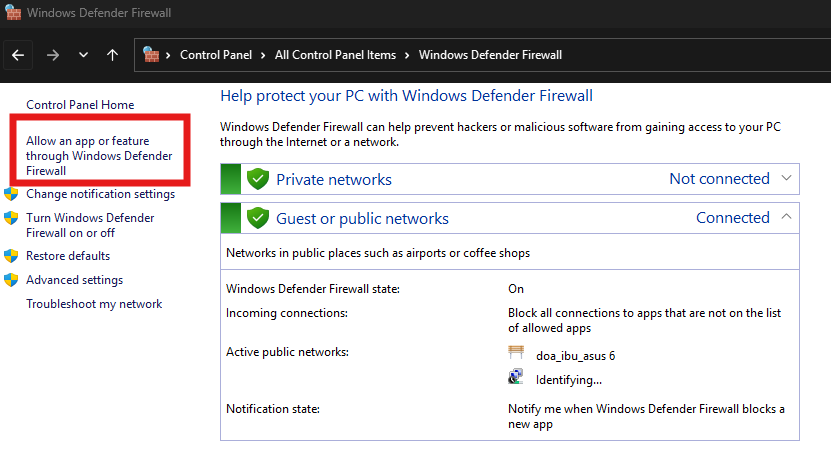The width and height of the screenshot is (831, 473).
Task: Click the Restore defaults link
Action: pos(68,256)
